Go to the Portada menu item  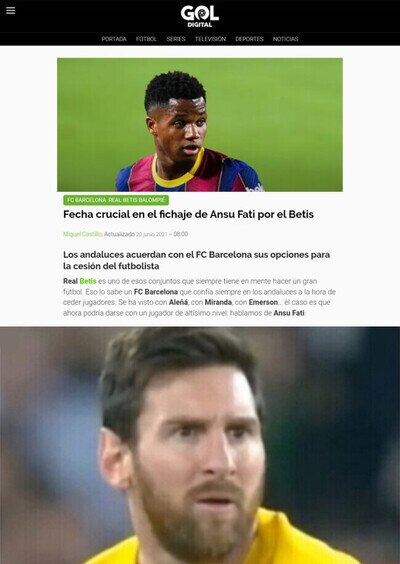click(114, 39)
